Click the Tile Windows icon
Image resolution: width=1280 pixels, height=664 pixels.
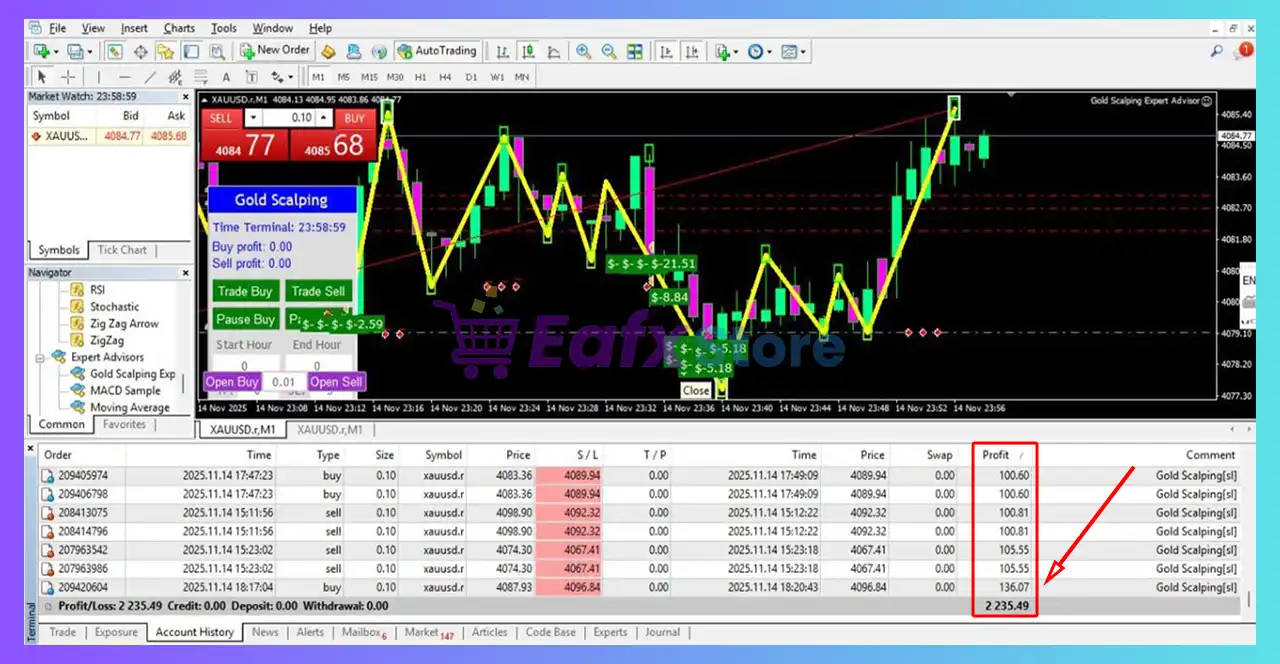(x=636, y=51)
